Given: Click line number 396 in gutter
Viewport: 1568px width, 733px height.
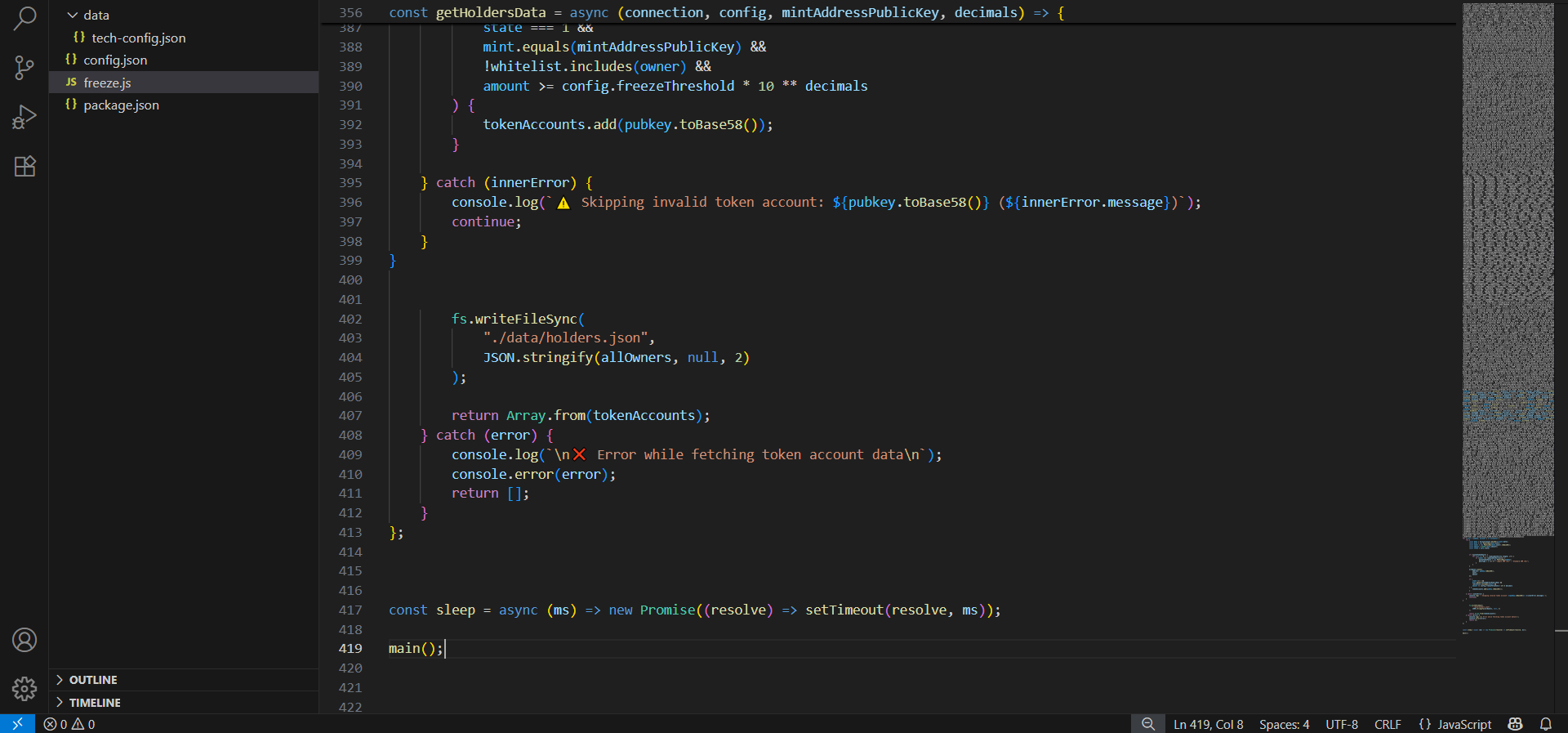Looking at the screenshot, I should coord(350,202).
